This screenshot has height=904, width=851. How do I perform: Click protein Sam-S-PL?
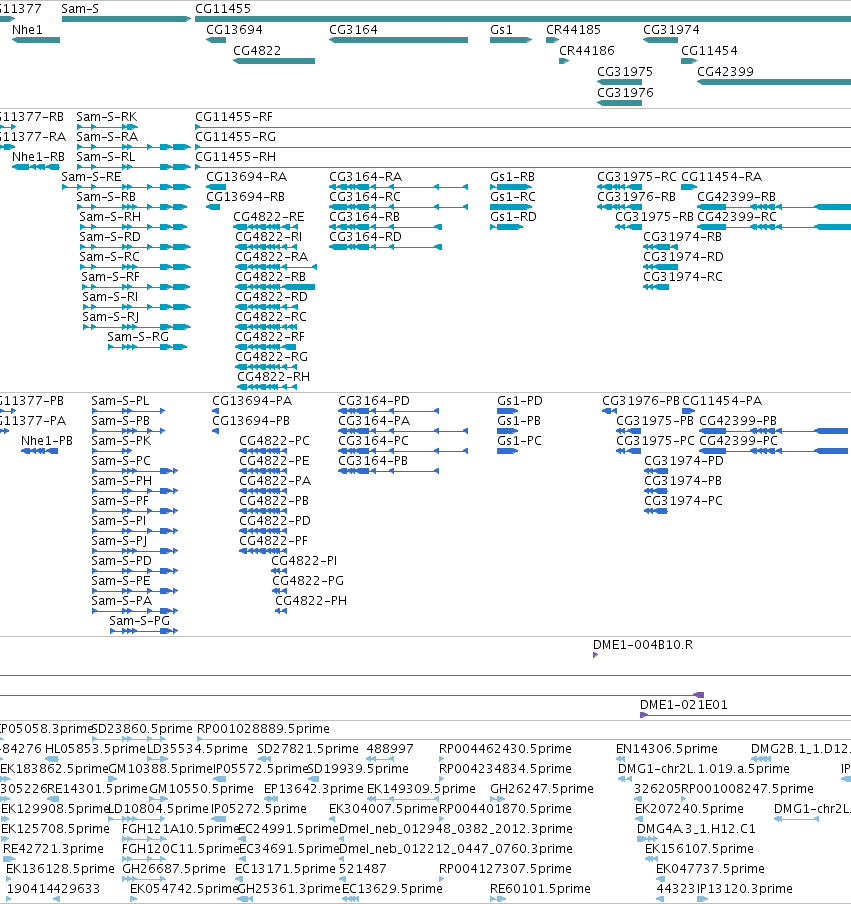120,401
